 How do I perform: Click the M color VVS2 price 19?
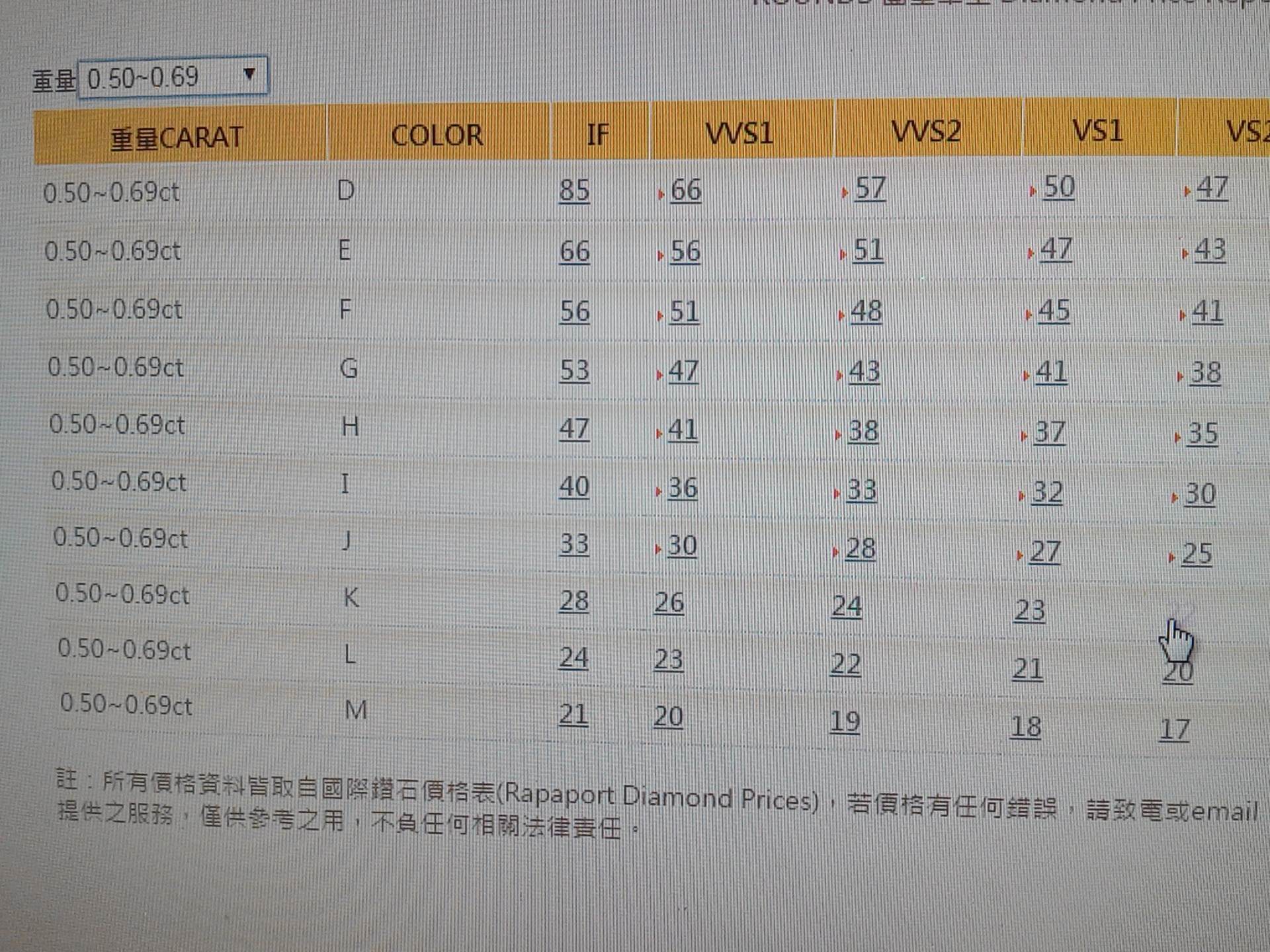(845, 721)
